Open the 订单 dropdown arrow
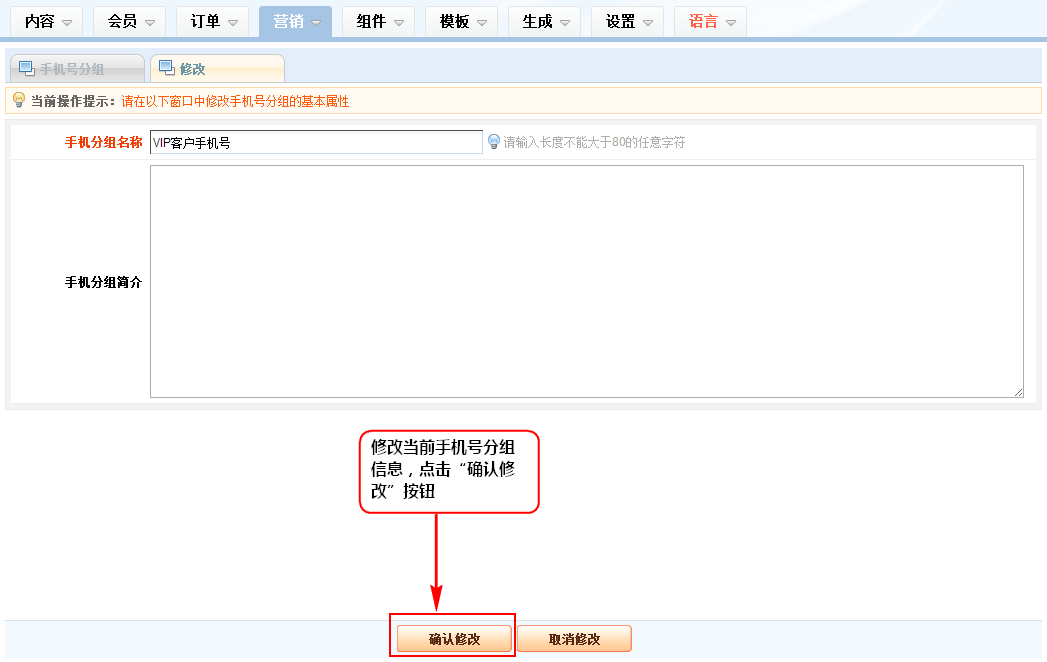The image size is (1047, 662). pyautogui.click(x=232, y=22)
